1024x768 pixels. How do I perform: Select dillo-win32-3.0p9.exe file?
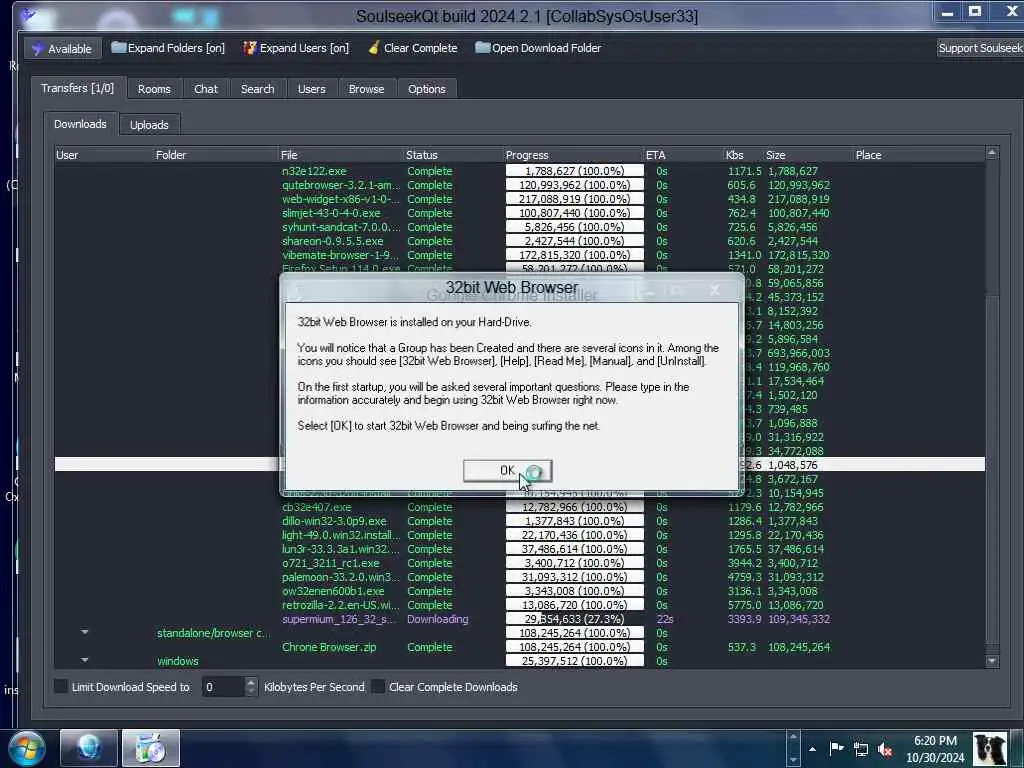click(334, 521)
